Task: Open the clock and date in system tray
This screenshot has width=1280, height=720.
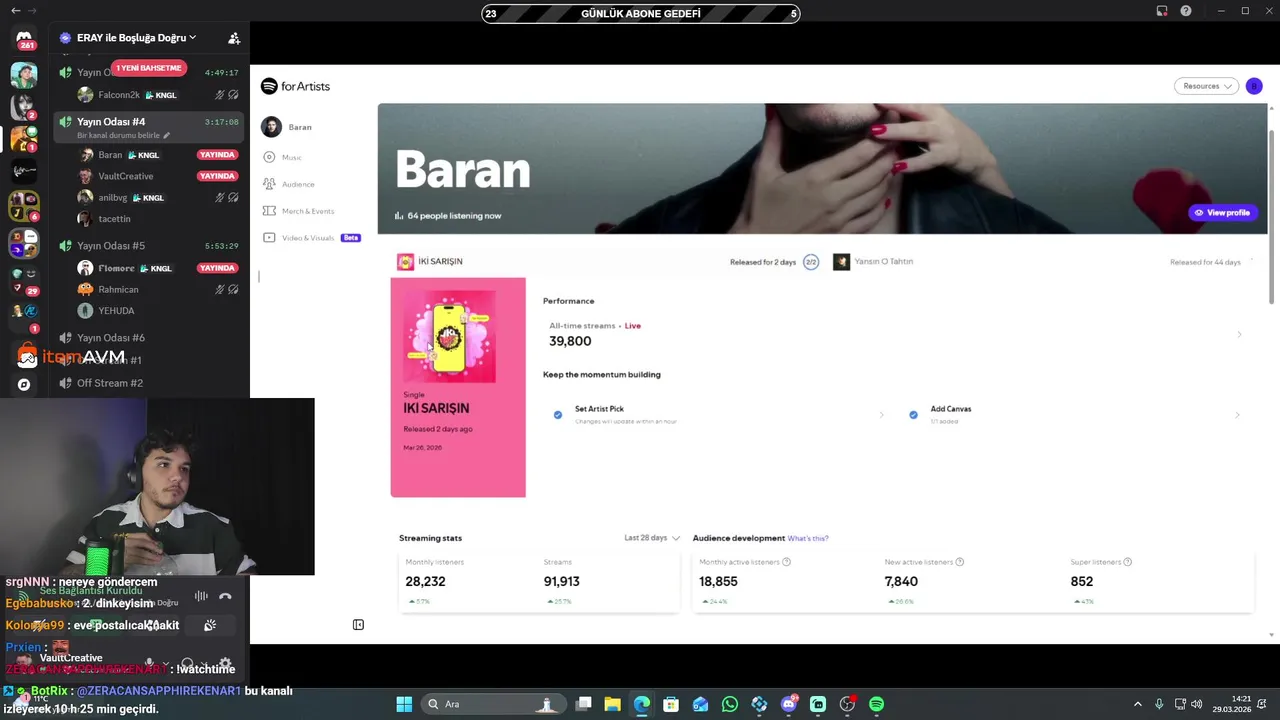Action: pyautogui.click(x=1231, y=704)
